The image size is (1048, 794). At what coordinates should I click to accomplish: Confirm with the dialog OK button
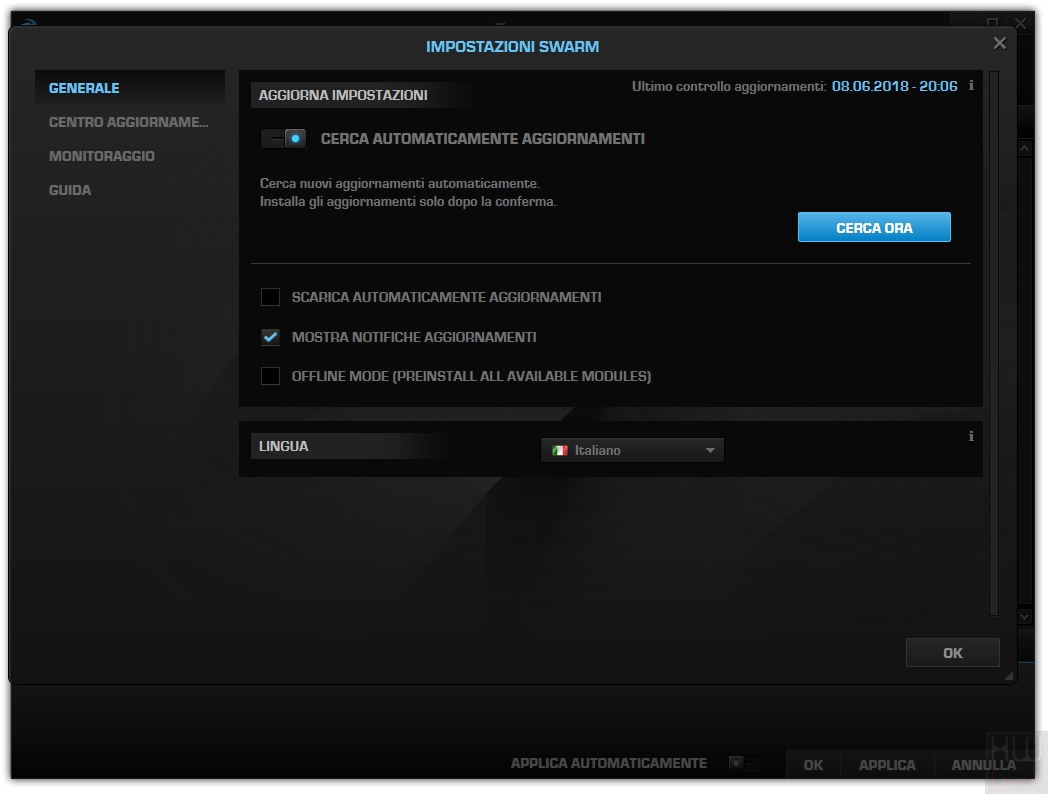[x=952, y=653]
